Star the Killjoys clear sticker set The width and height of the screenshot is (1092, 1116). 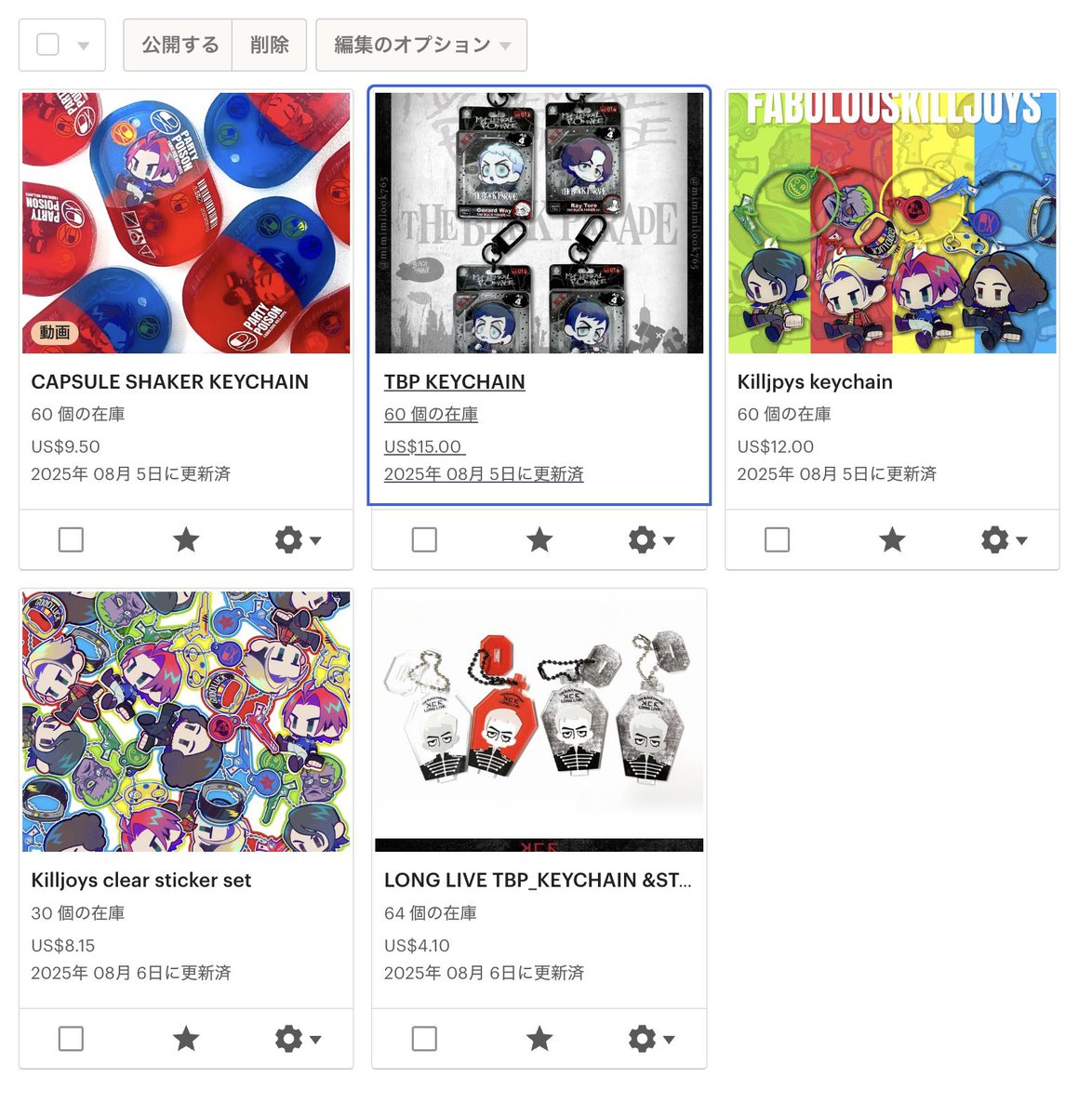(x=186, y=1038)
